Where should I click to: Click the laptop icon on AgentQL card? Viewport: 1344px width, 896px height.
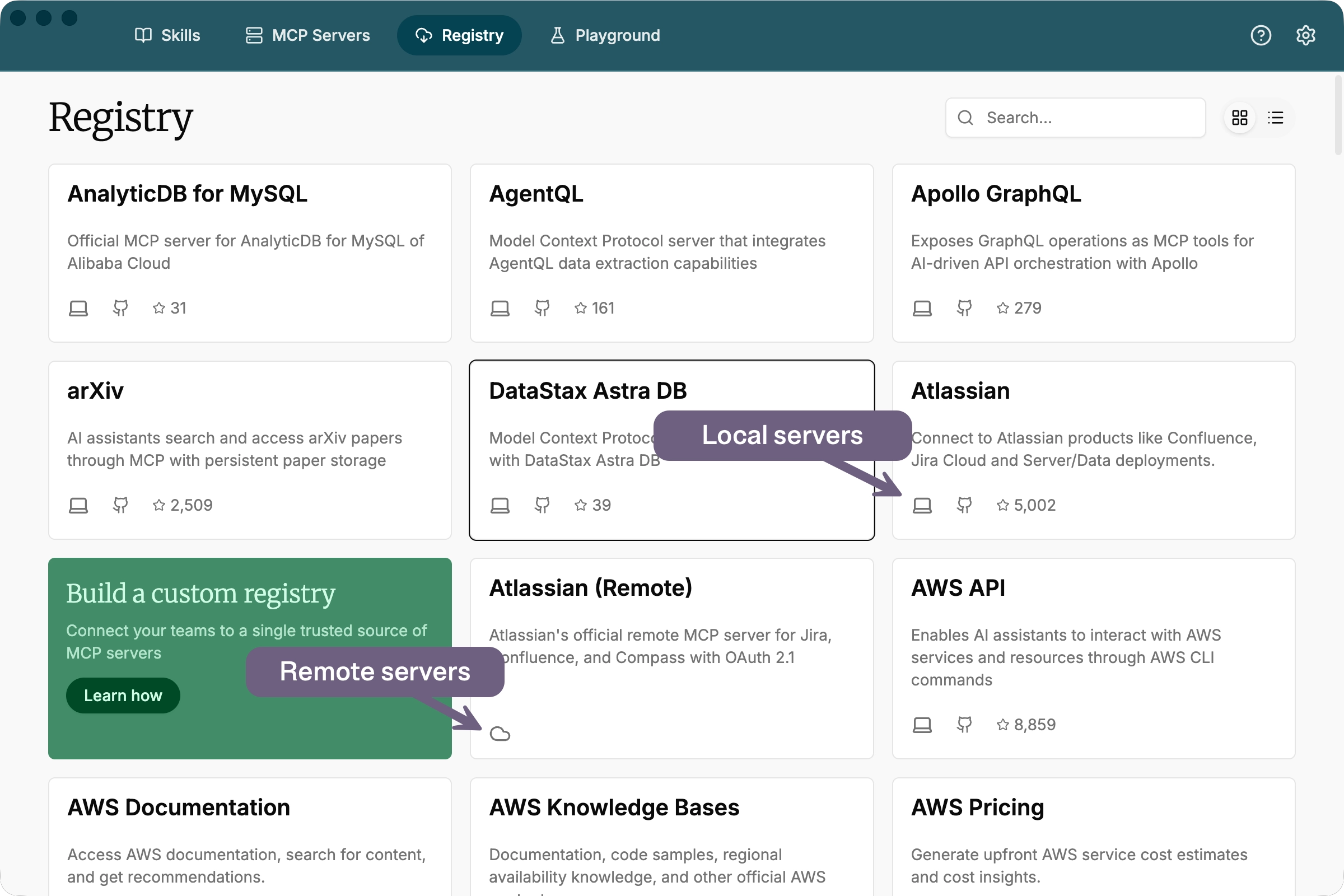[500, 309]
